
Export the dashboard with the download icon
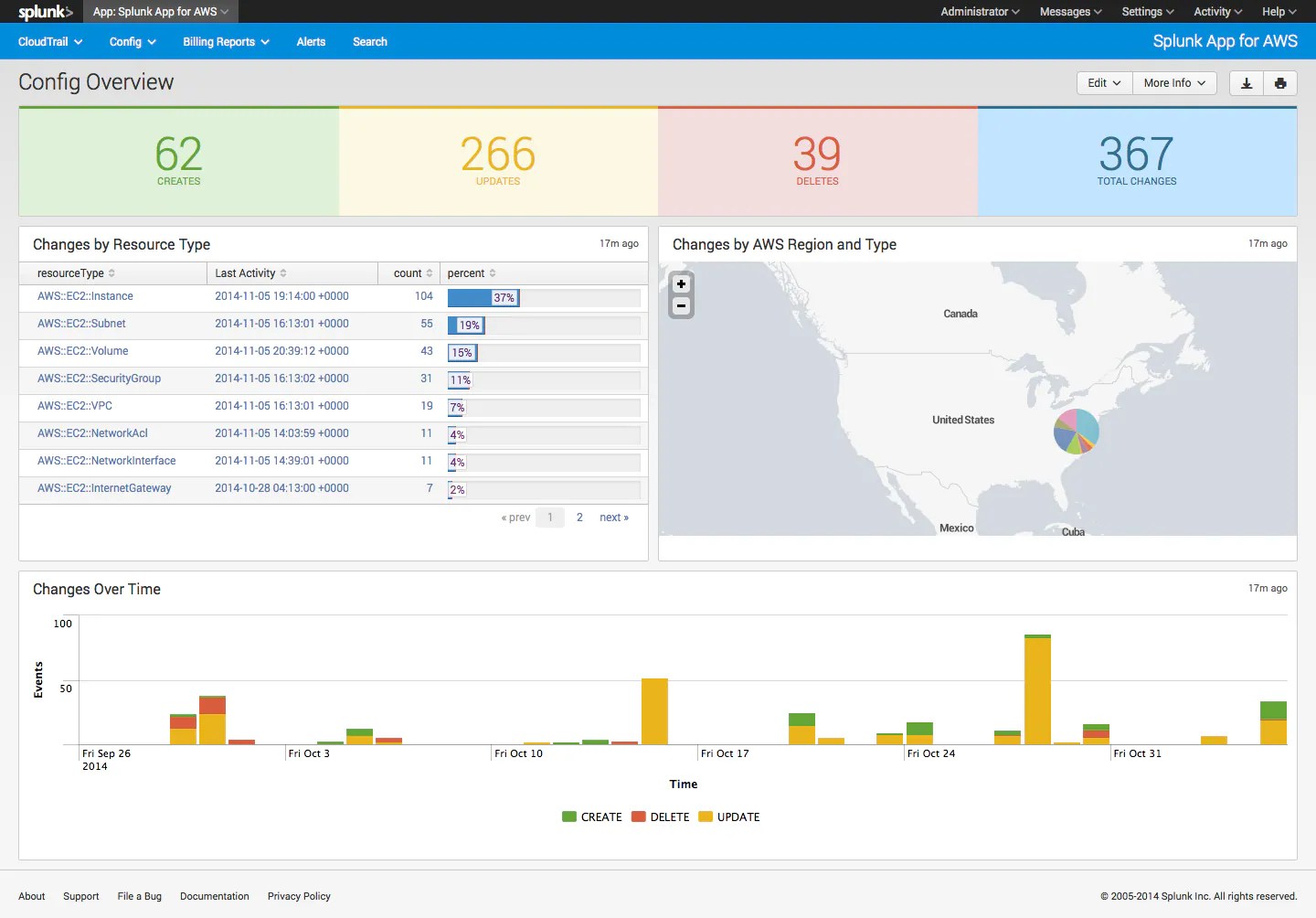[1247, 83]
